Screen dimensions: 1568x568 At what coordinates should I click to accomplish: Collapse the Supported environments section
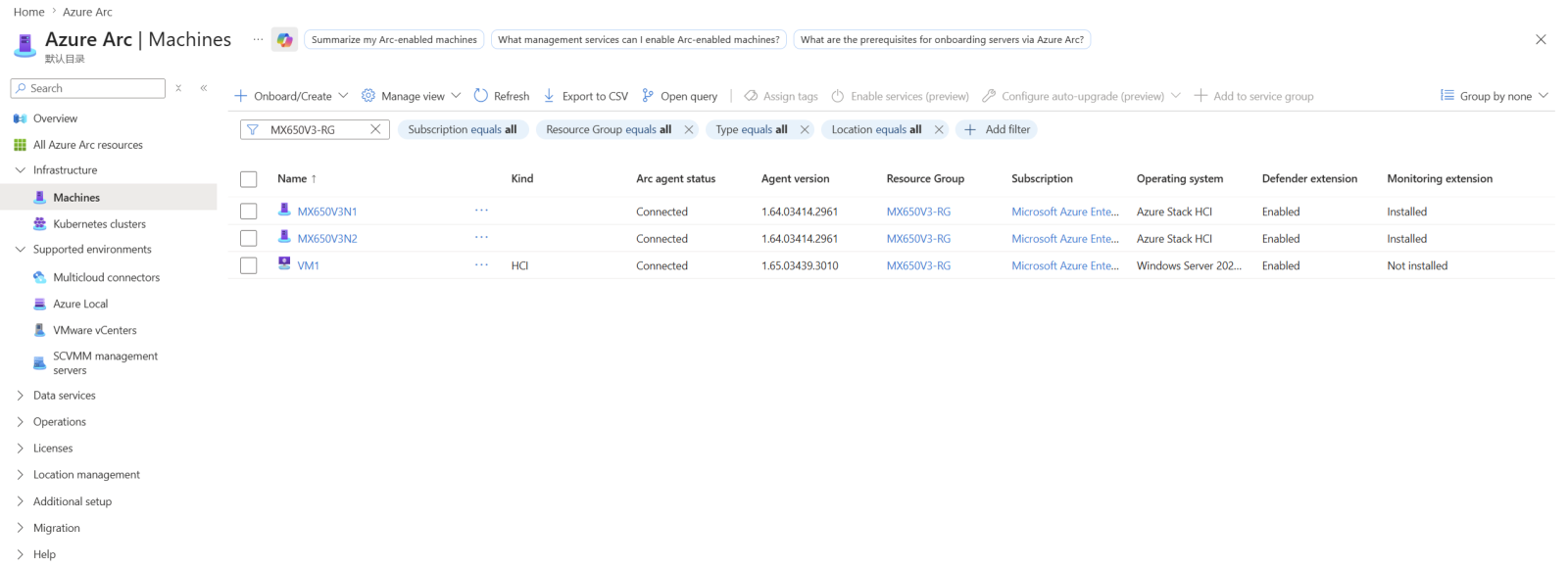coord(20,250)
